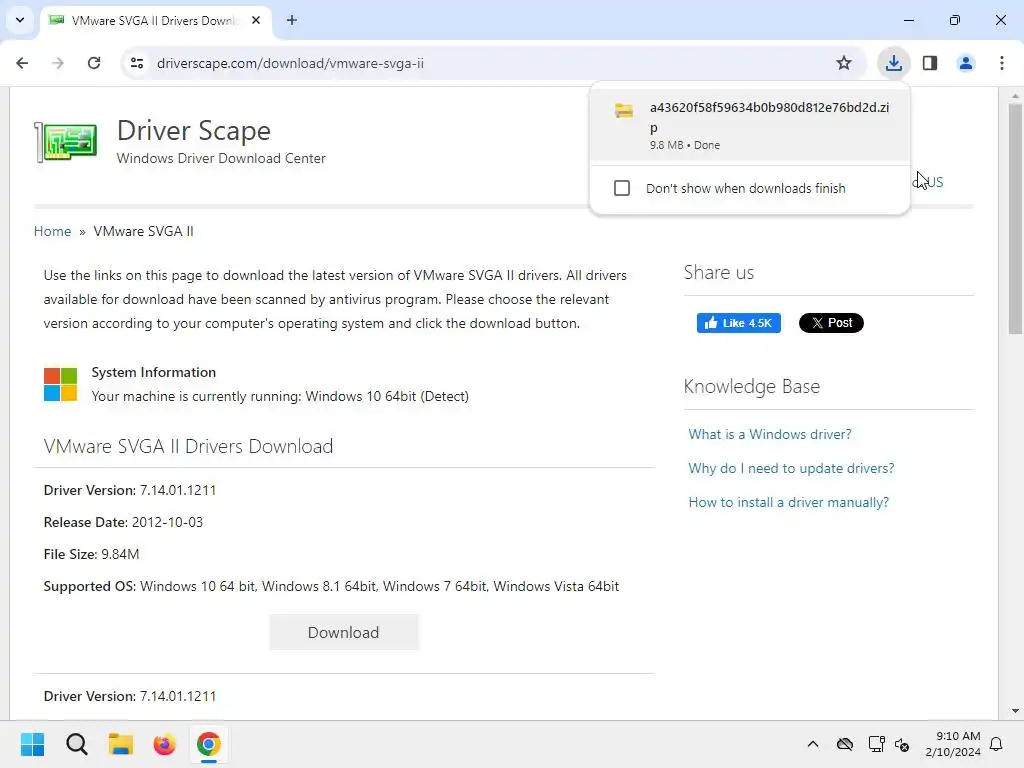Click the Driver Scape logo image
The height and width of the screenshot is (768, 1024).
click(x=66, y=142)
